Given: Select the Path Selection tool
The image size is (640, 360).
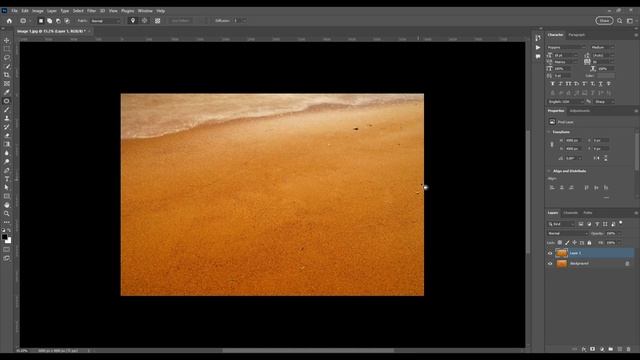Looking at the screenshot, I should click(x=7, y=187).
